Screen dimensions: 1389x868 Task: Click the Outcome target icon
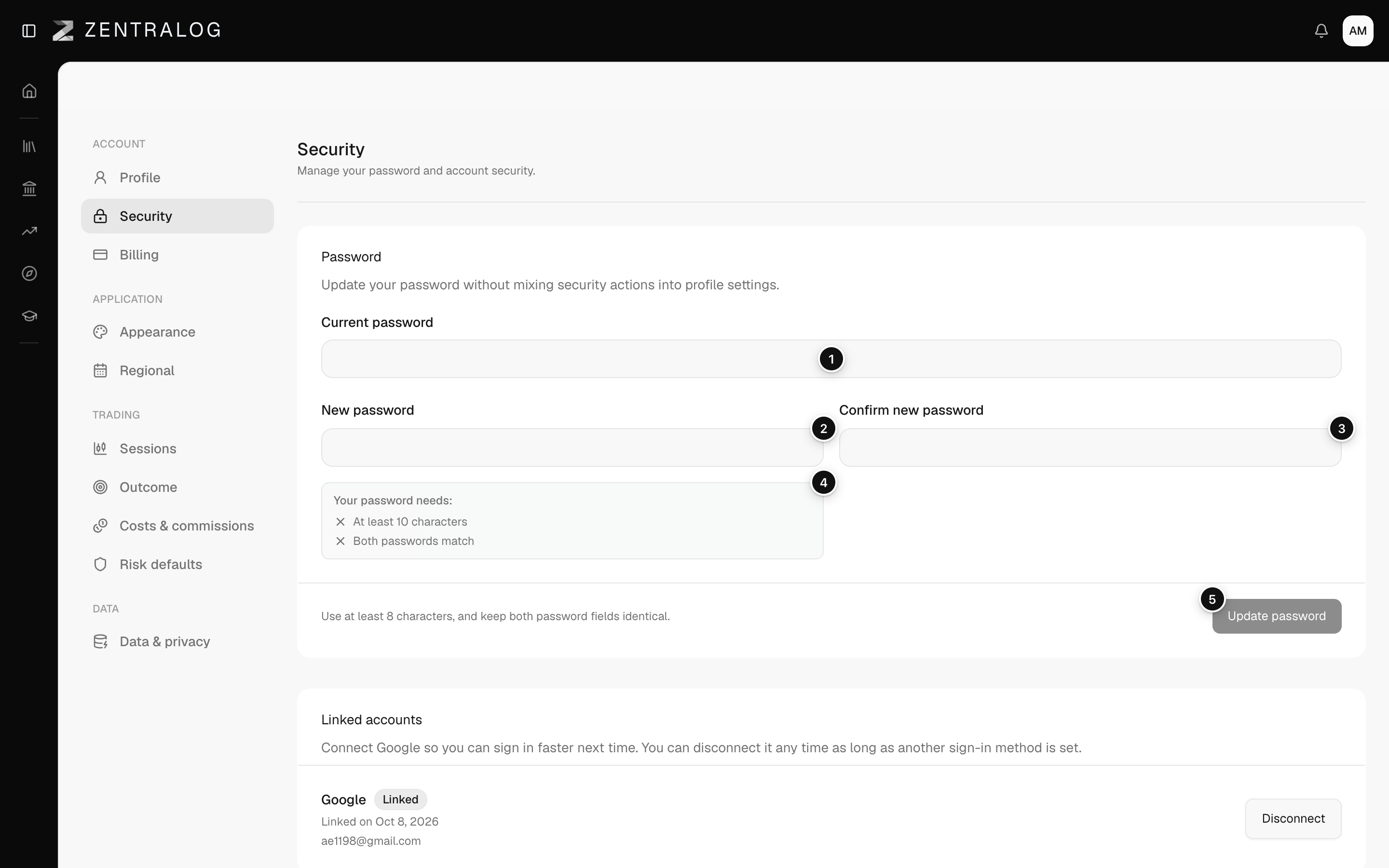pyautogui.click(x=100, y=487)
